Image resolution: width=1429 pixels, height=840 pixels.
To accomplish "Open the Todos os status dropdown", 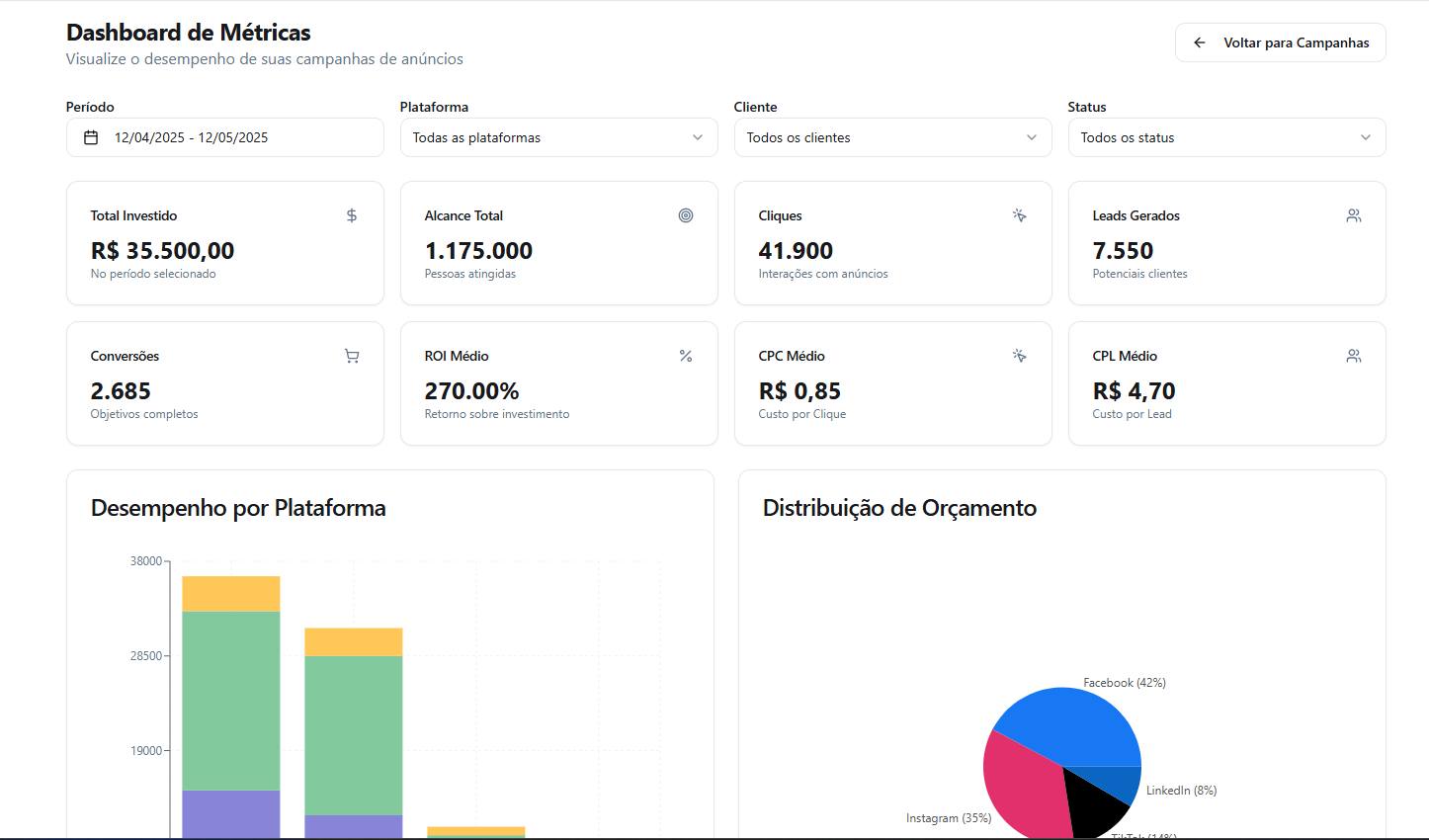I will tap(1226, 137).
